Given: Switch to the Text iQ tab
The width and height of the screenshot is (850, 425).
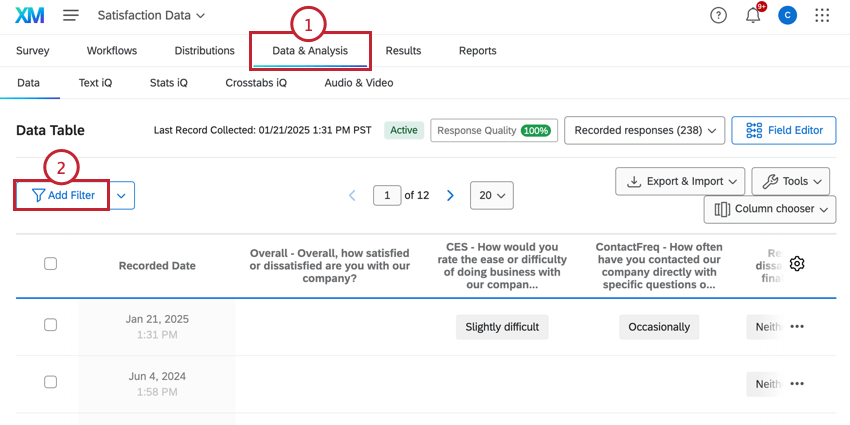Looking at the screenshot, I should click(95, 83).
